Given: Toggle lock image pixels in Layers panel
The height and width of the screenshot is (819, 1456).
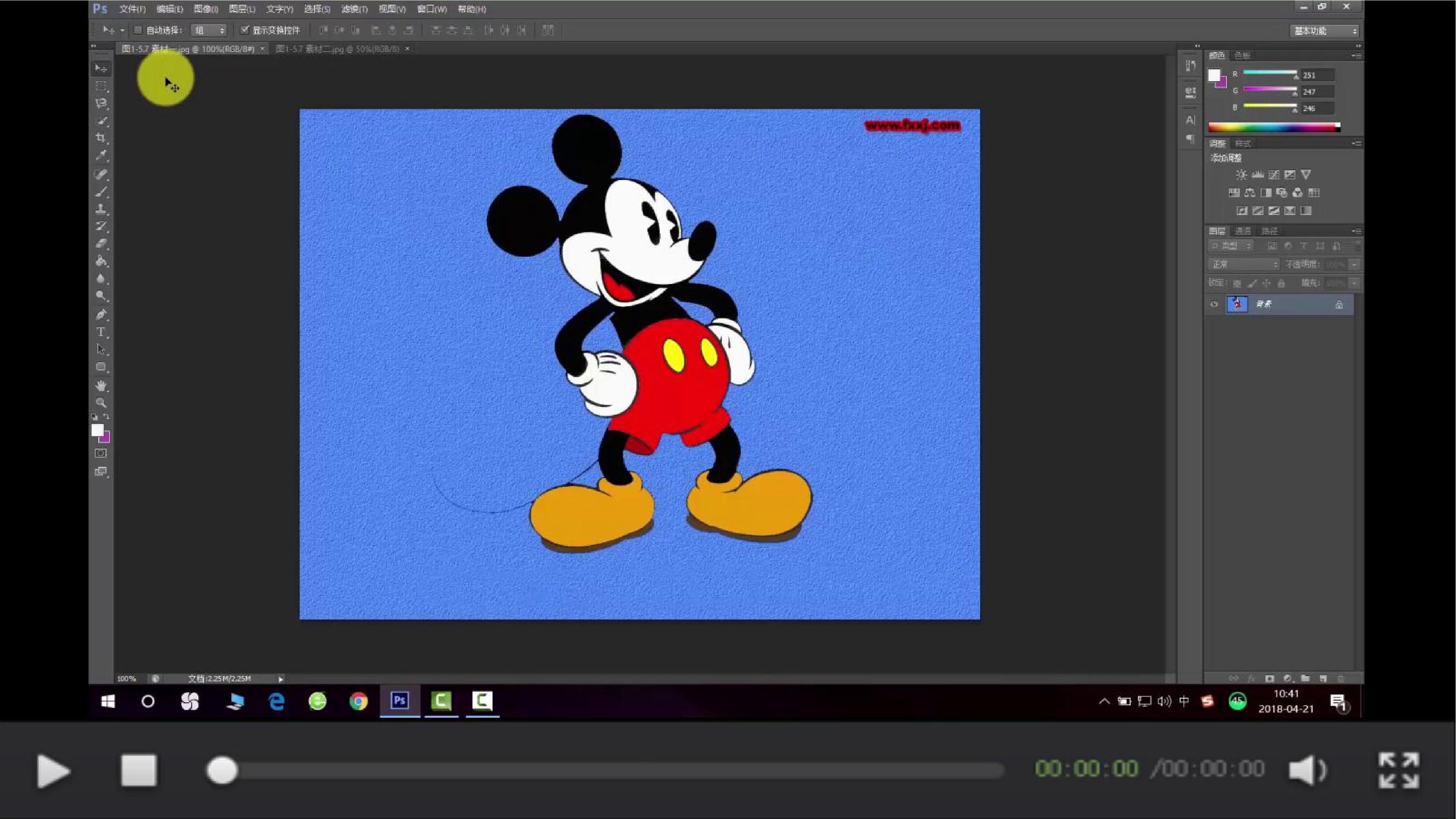Looking at the screenshot, I should point(1252,283).
